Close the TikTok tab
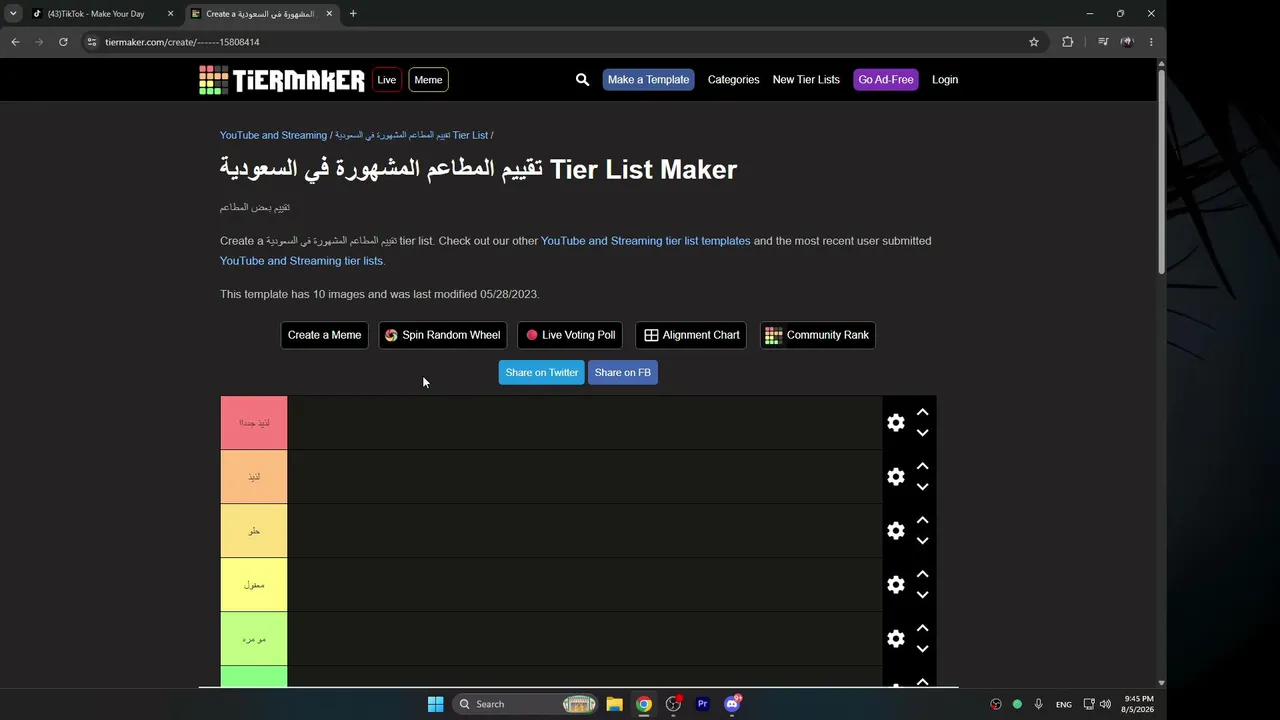The height and width of the screenshot is (720, 1280). pyautogui.click(x=170, y=14)
